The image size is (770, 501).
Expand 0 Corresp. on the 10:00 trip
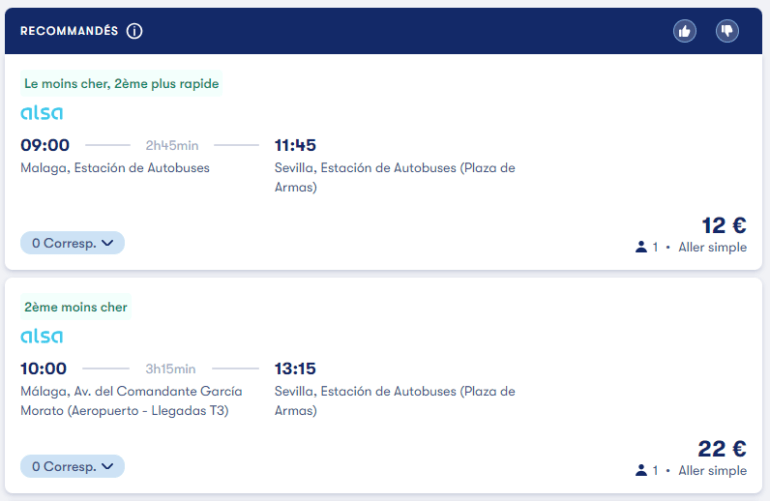pyautogui.click(x=72, y=466)
